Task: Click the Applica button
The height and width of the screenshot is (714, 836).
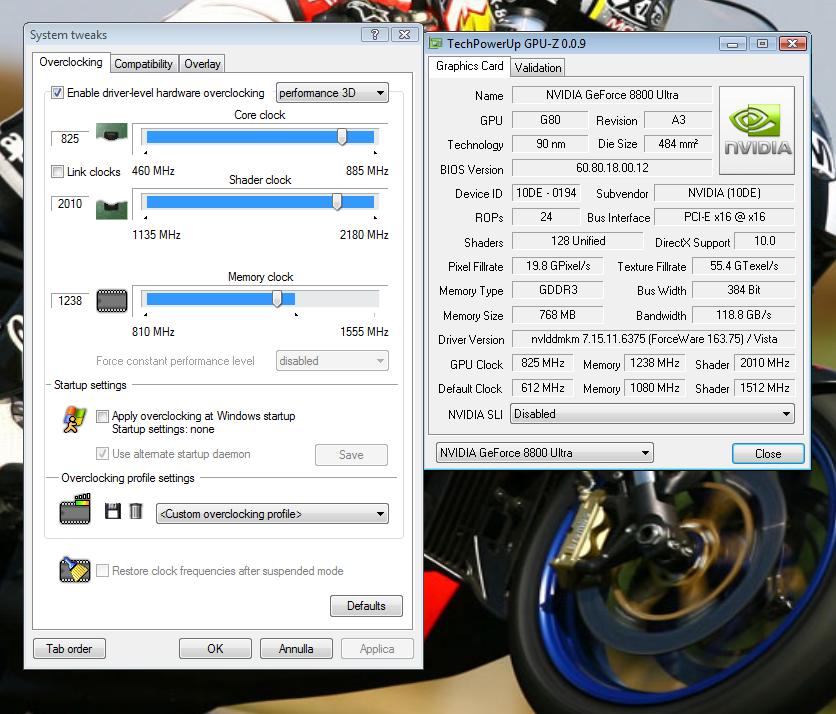Action: tap(377, 649)
